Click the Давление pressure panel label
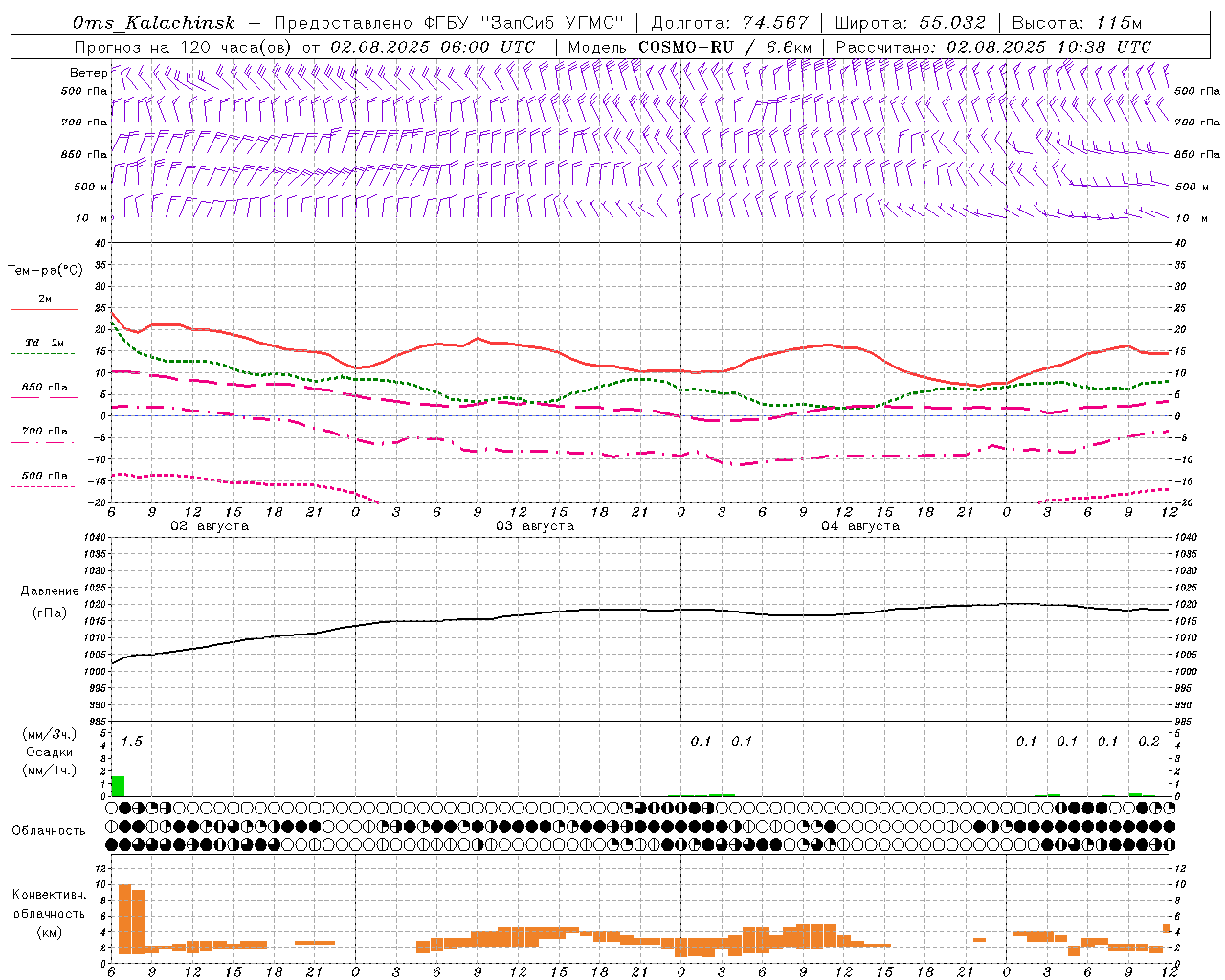This screenshot has height=980, width=1225. 50,591
